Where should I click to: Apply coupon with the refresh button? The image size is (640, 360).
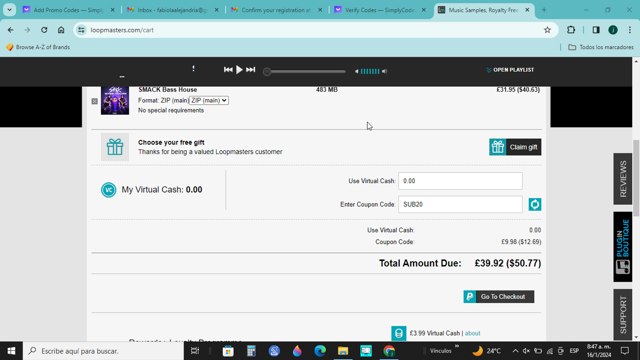[x=535, y=204]
